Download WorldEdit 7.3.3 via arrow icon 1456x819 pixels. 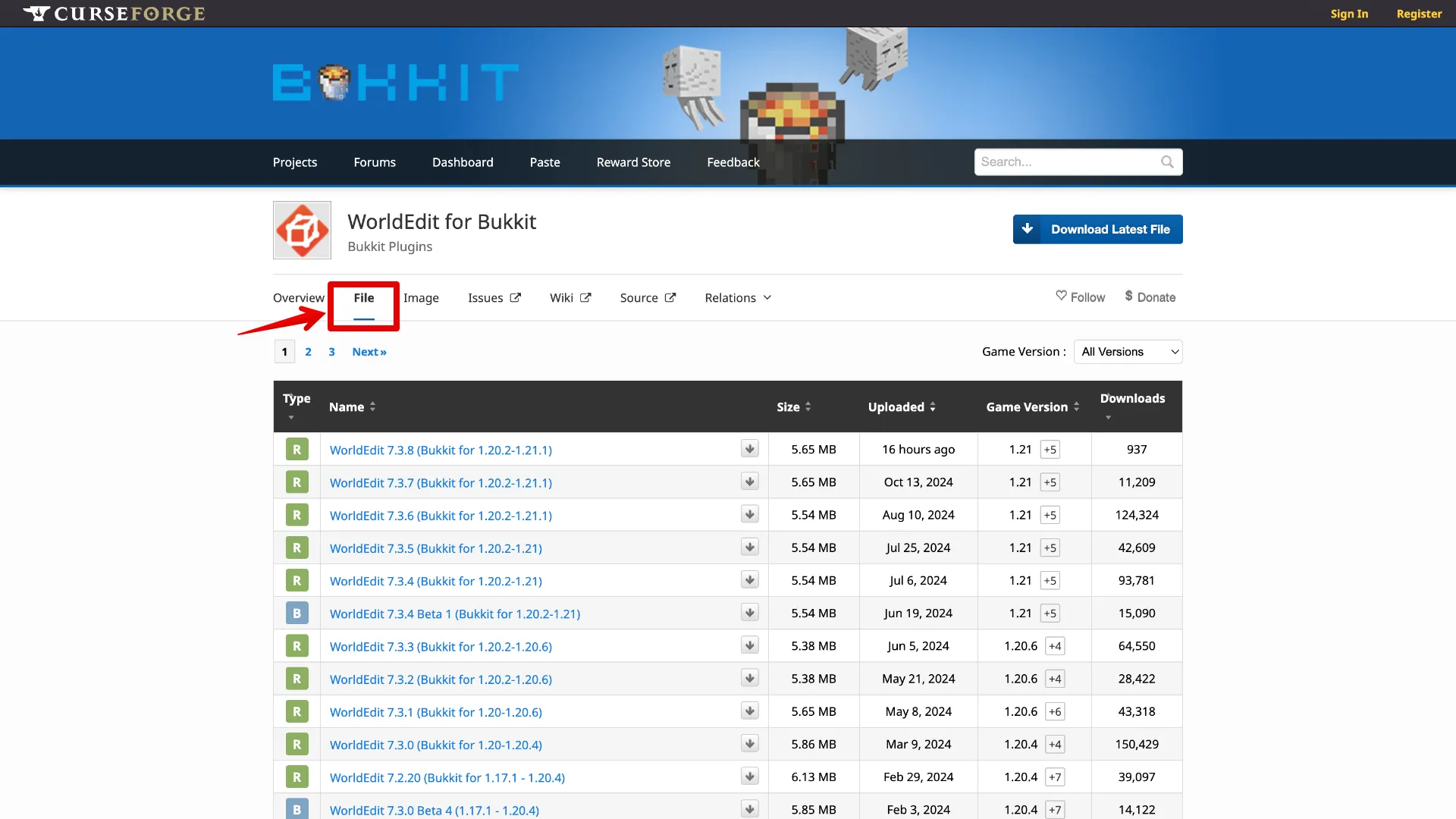pos(749,645)
